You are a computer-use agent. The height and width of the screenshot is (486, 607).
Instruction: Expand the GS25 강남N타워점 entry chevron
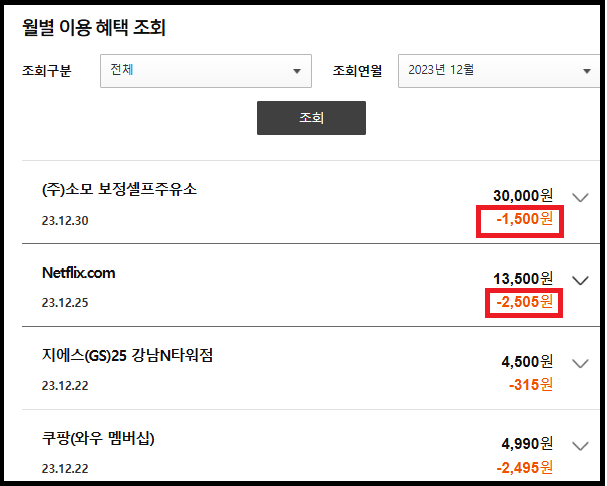point(581,363)
